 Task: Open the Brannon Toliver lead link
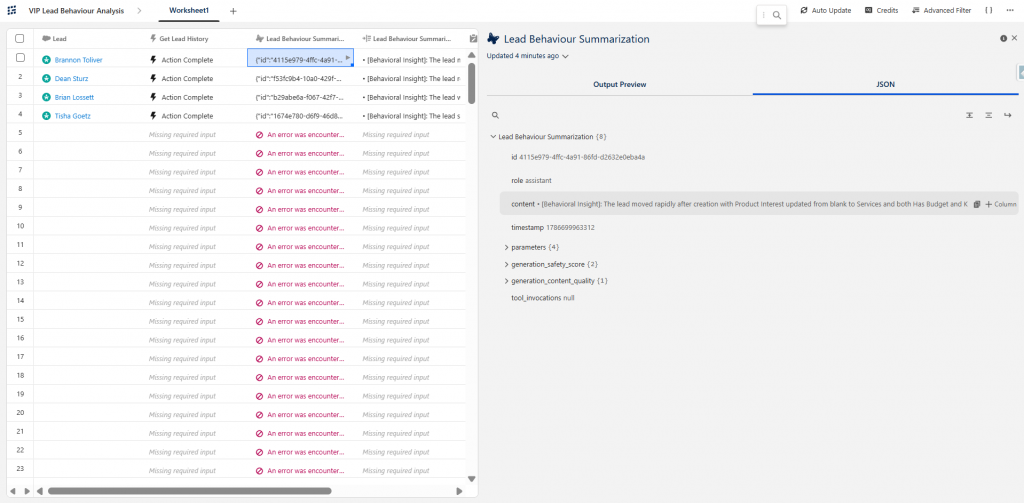tap(78, 60)
